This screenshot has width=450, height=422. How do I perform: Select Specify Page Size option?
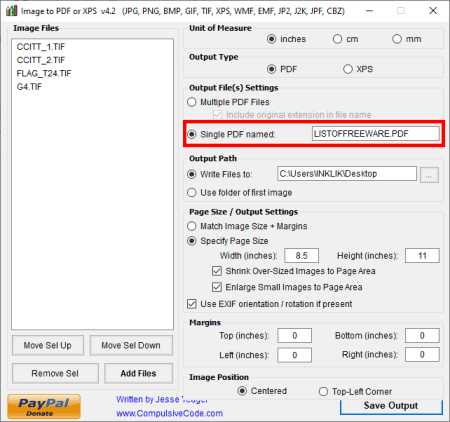point(192,241)
